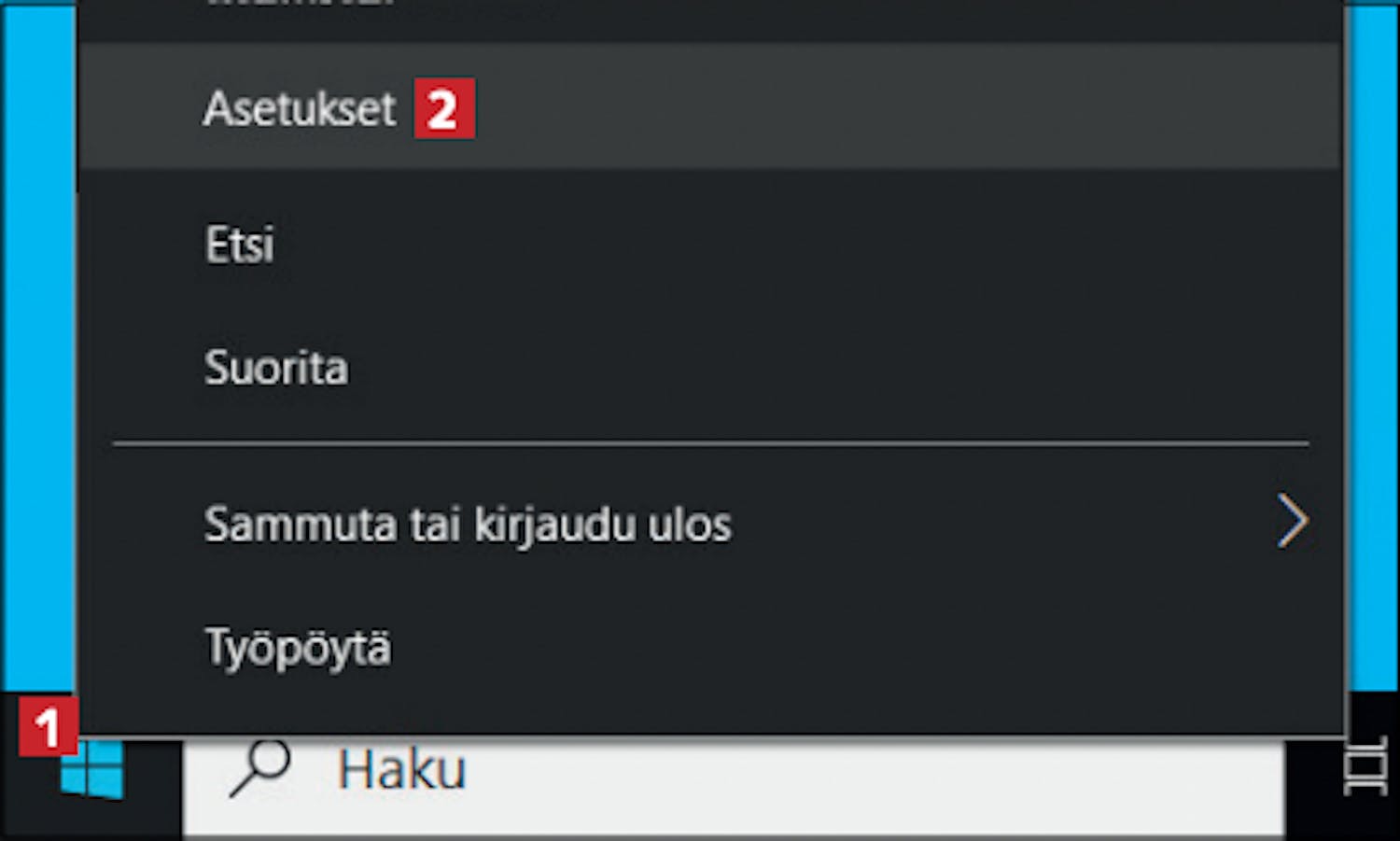Click the separator line below Suorita
The height and width of the screenshot is (841, 1400).
(x=709, y=444)
